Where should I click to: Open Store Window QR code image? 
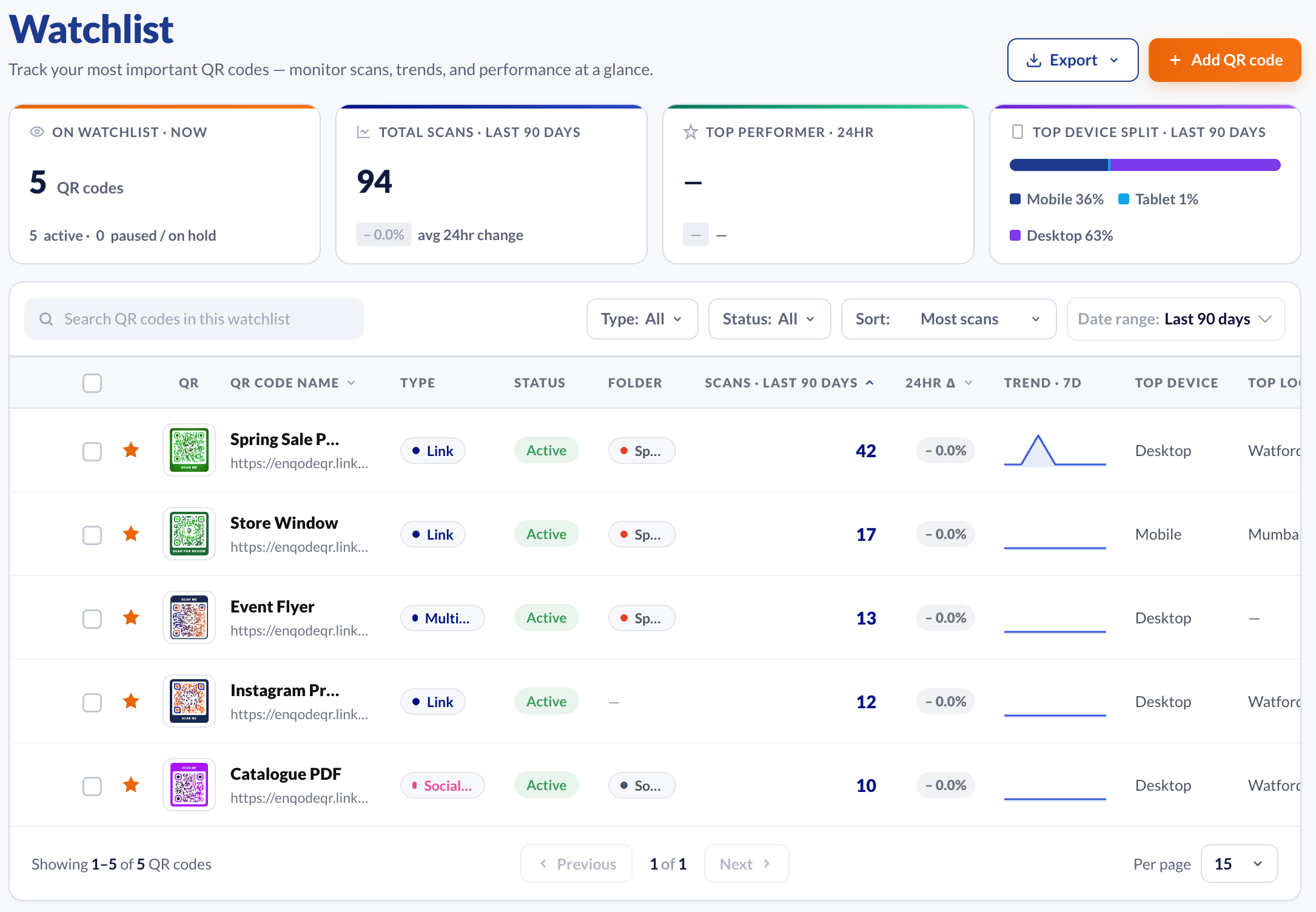tap(189, 534)
